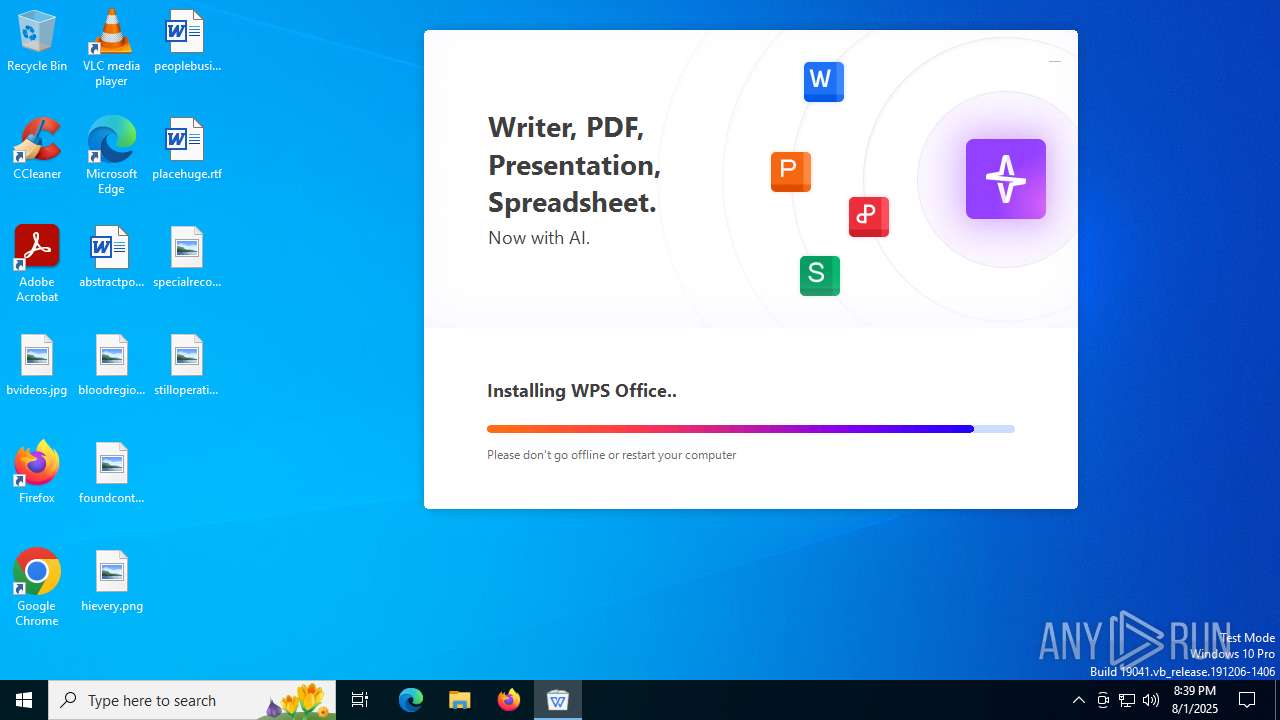Viewport: 1280px width, 720px height.
Task: Open File Explorer from the taskbar
Action: pos(459,700)
